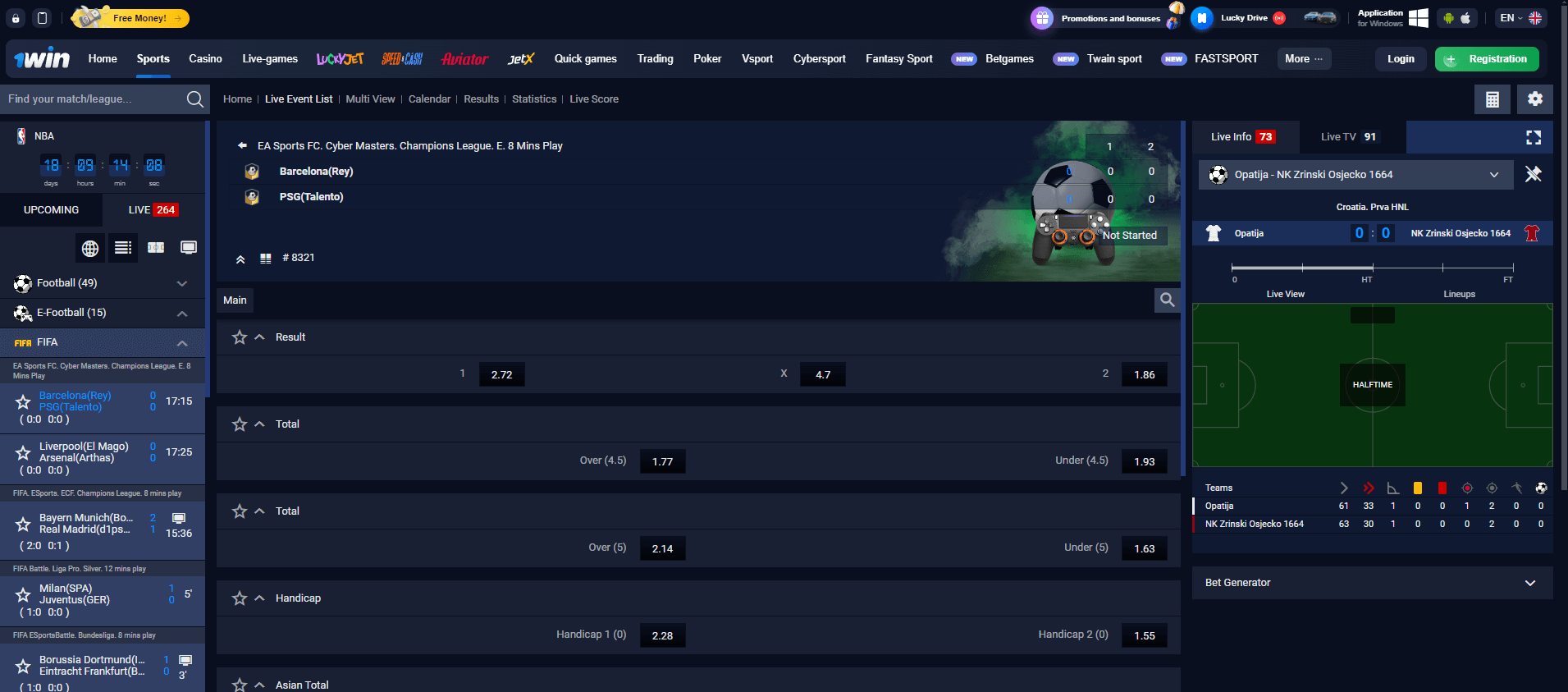Star the Handicap market
Screen dimensions: 1568x692
tap(240, 598)
